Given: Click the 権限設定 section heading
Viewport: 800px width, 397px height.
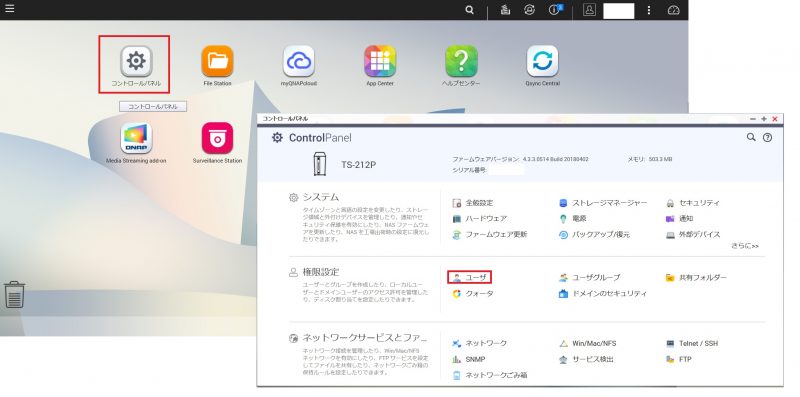Looking at the screenshot, I should pos(320,272).
